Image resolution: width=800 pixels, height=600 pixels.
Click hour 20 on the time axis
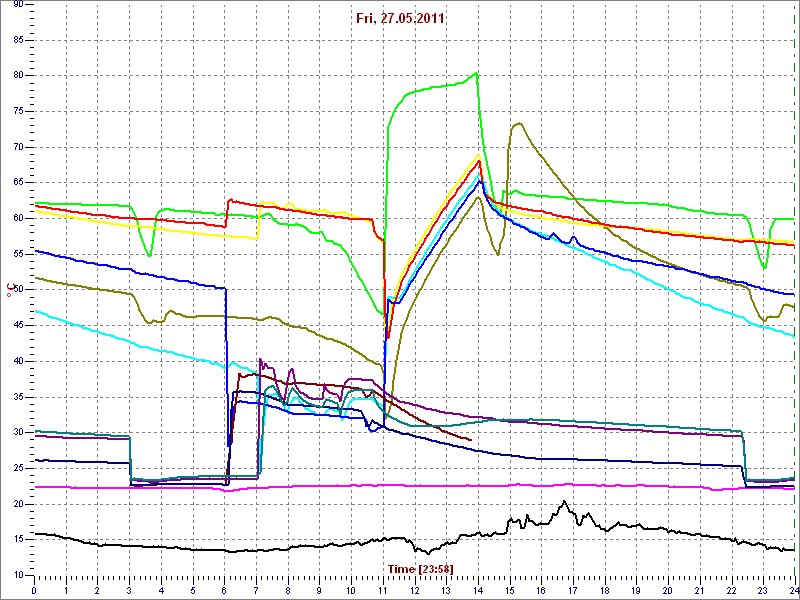[668, 590]
